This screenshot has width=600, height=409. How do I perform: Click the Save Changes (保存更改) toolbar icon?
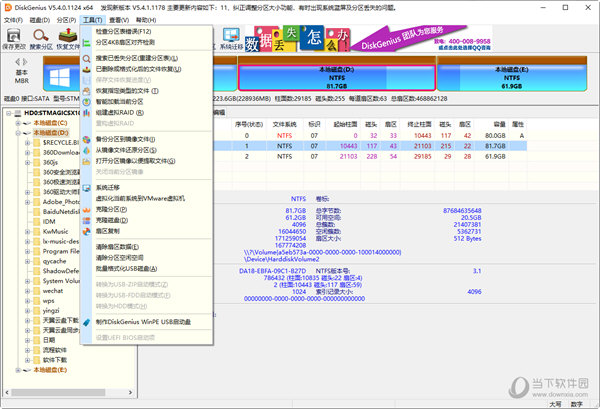pos(14,39)
